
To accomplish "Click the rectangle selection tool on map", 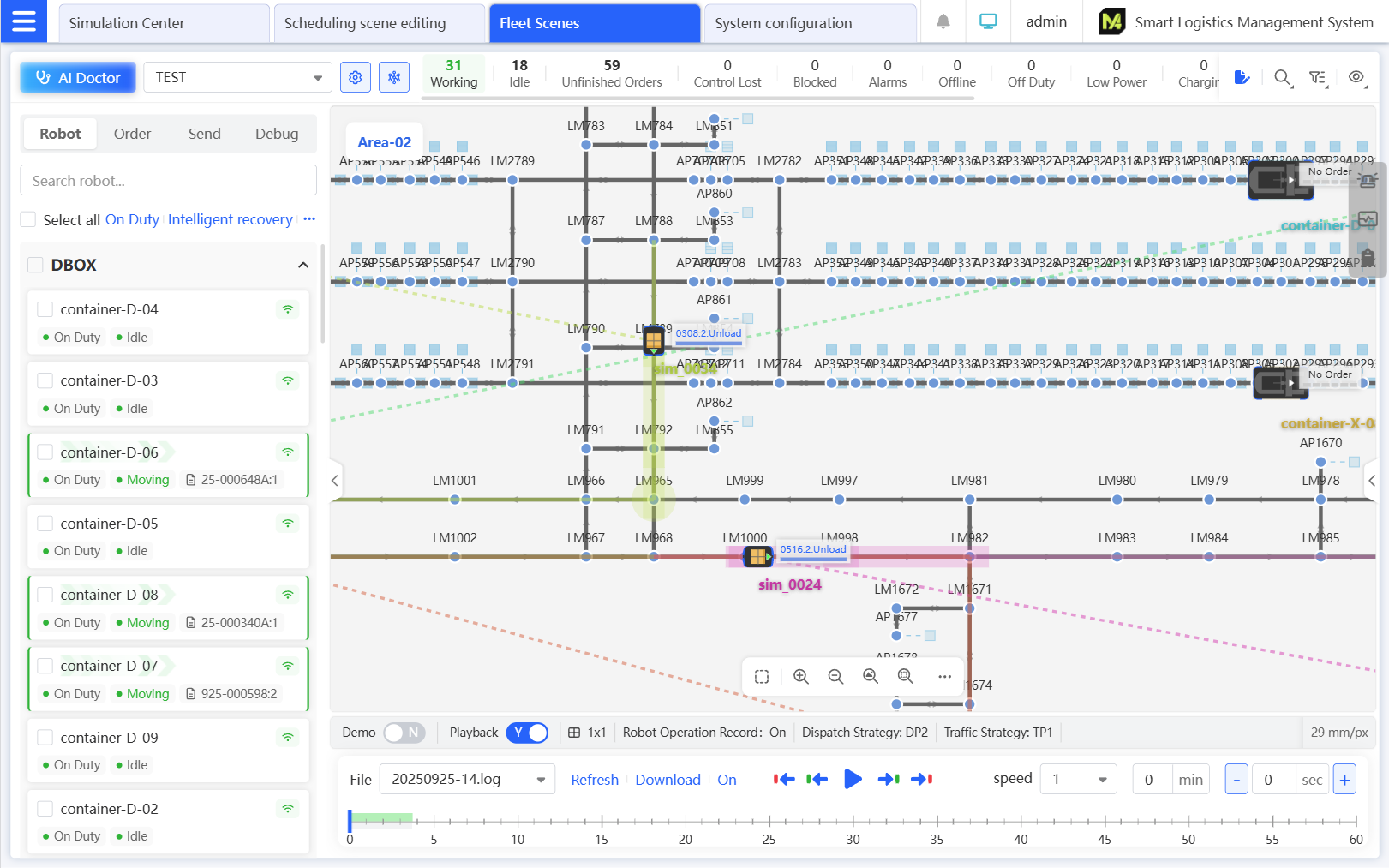I will [x=762, y=676].
